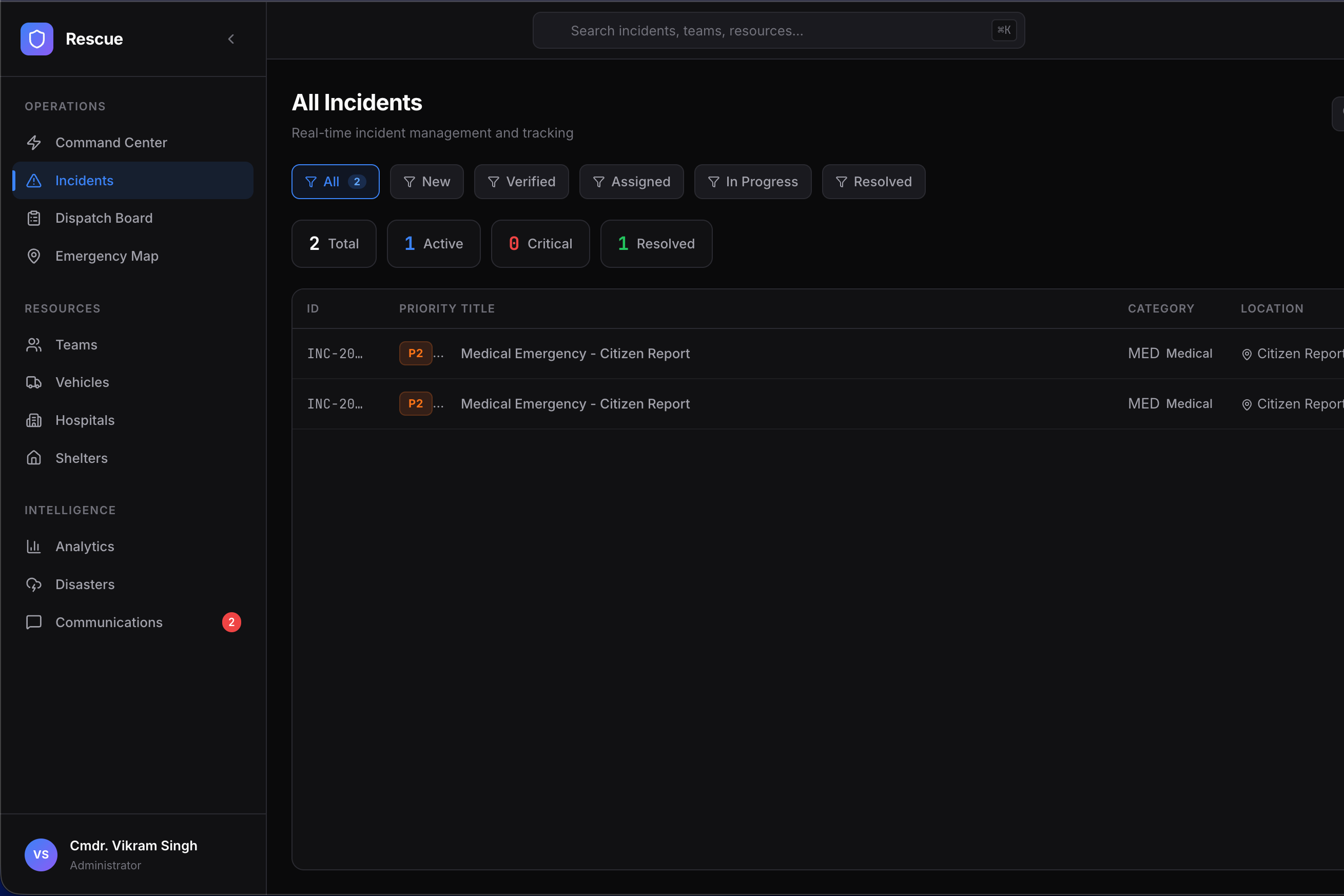Click the ID column header
The width and height of the screenshot is (1344, 896).
click(313, 308)
